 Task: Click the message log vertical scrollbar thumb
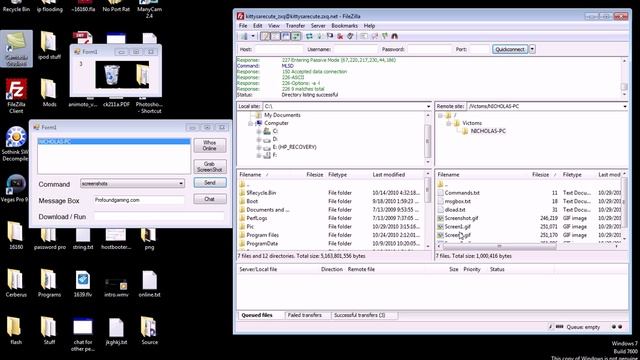(624, 87)
